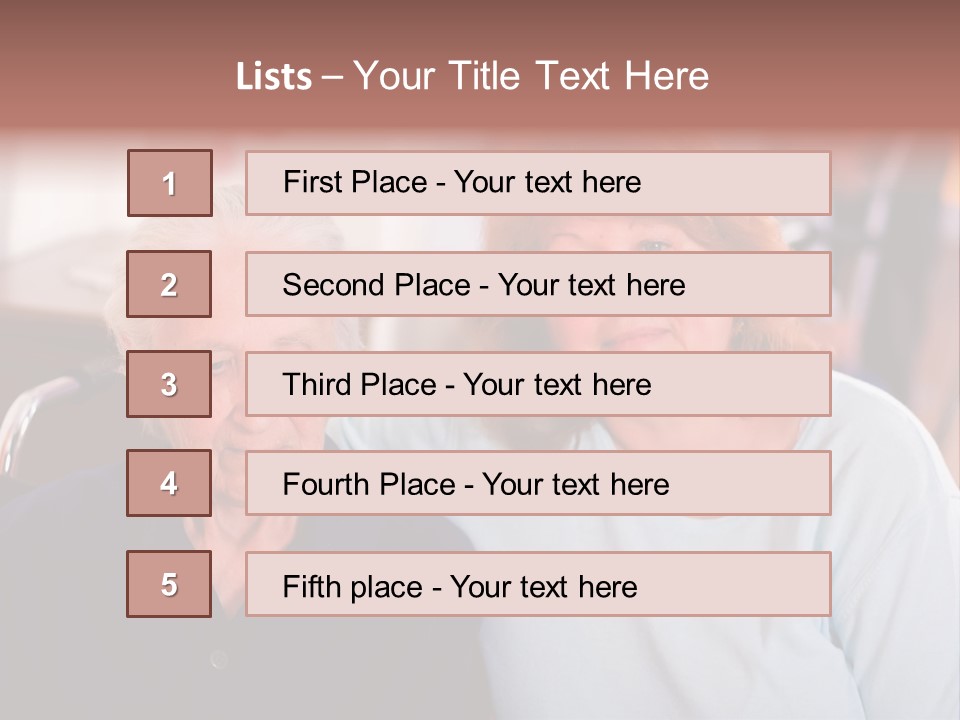The height and width of the screenshot is (720, 960).
Task: Click the dash in the slide title
Action: (333, 77)
